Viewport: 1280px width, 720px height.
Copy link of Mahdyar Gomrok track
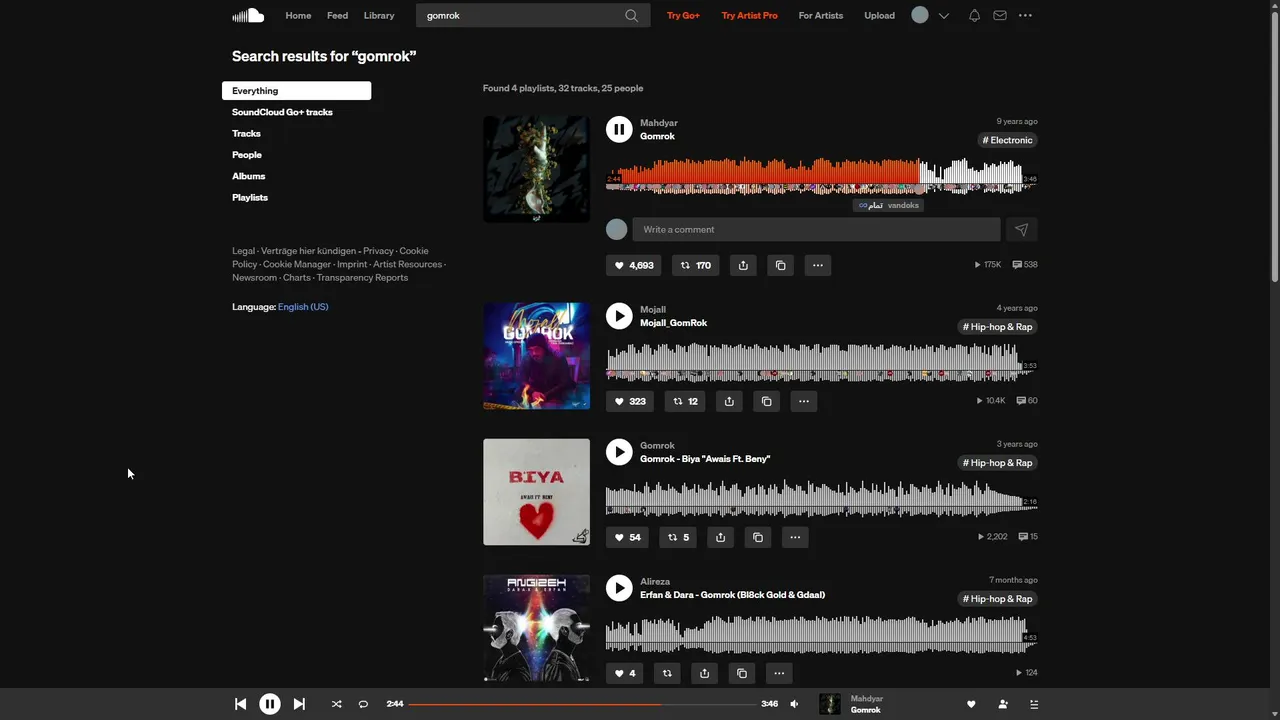[781, 265]
